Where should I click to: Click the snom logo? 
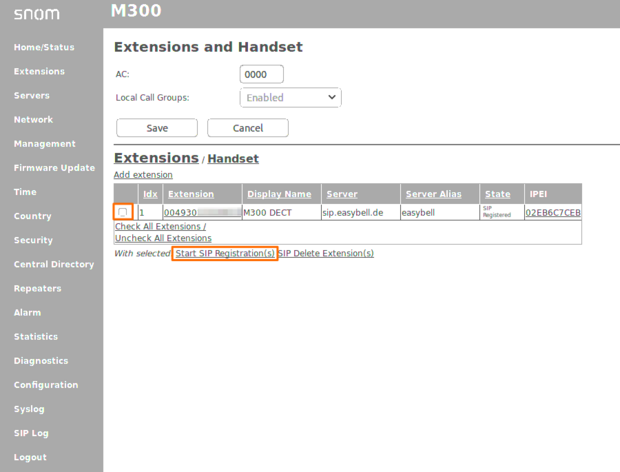tap(36, 14)
